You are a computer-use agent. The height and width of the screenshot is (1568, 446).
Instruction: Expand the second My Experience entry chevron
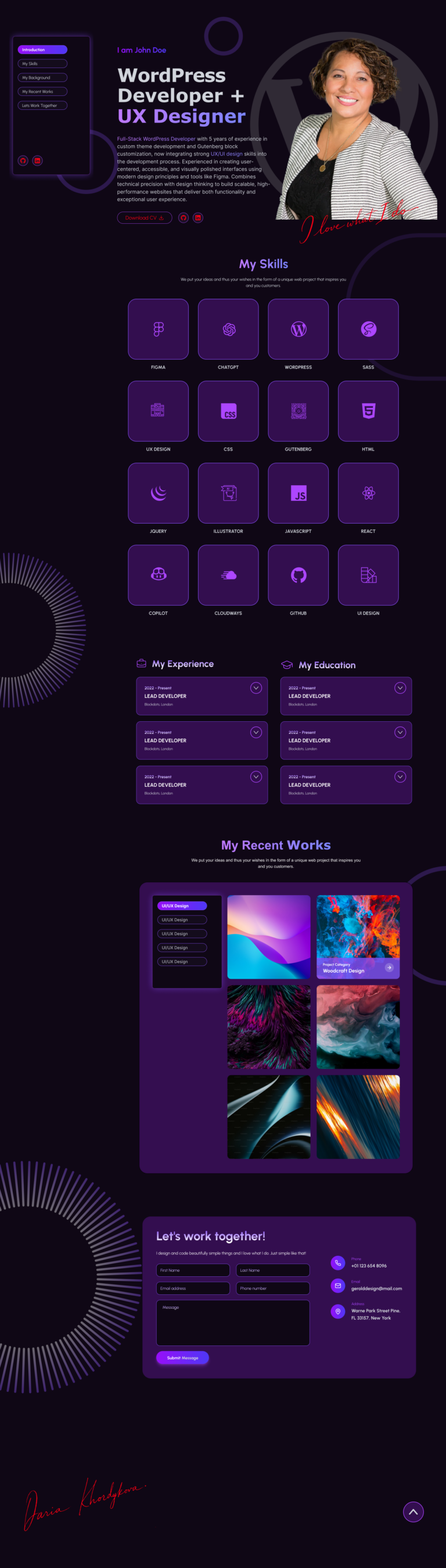[256, 732]
